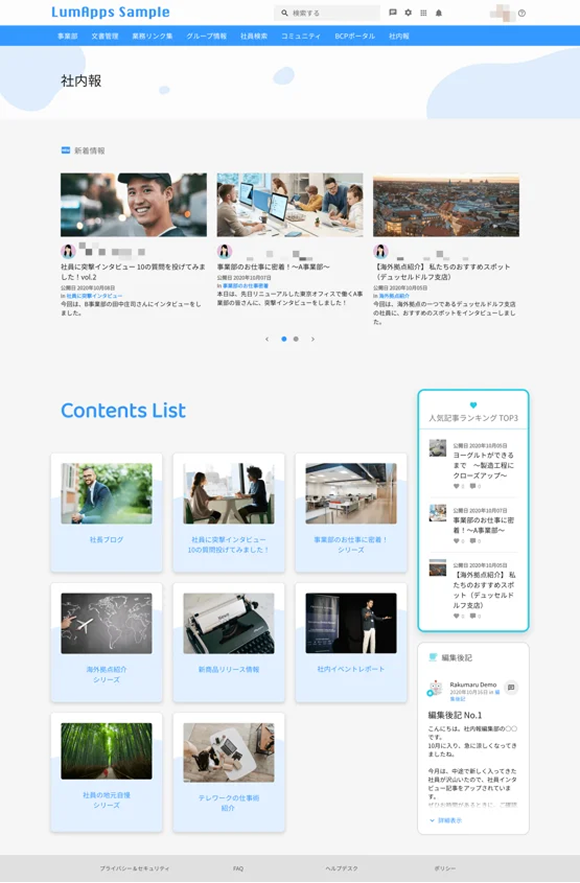
Task: Open the user profile avatar menu
Action: click(x=502, y=13)
